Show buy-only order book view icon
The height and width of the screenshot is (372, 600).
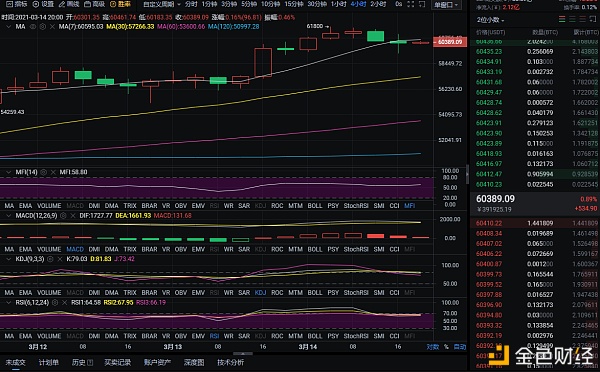[x=572, y=19]
